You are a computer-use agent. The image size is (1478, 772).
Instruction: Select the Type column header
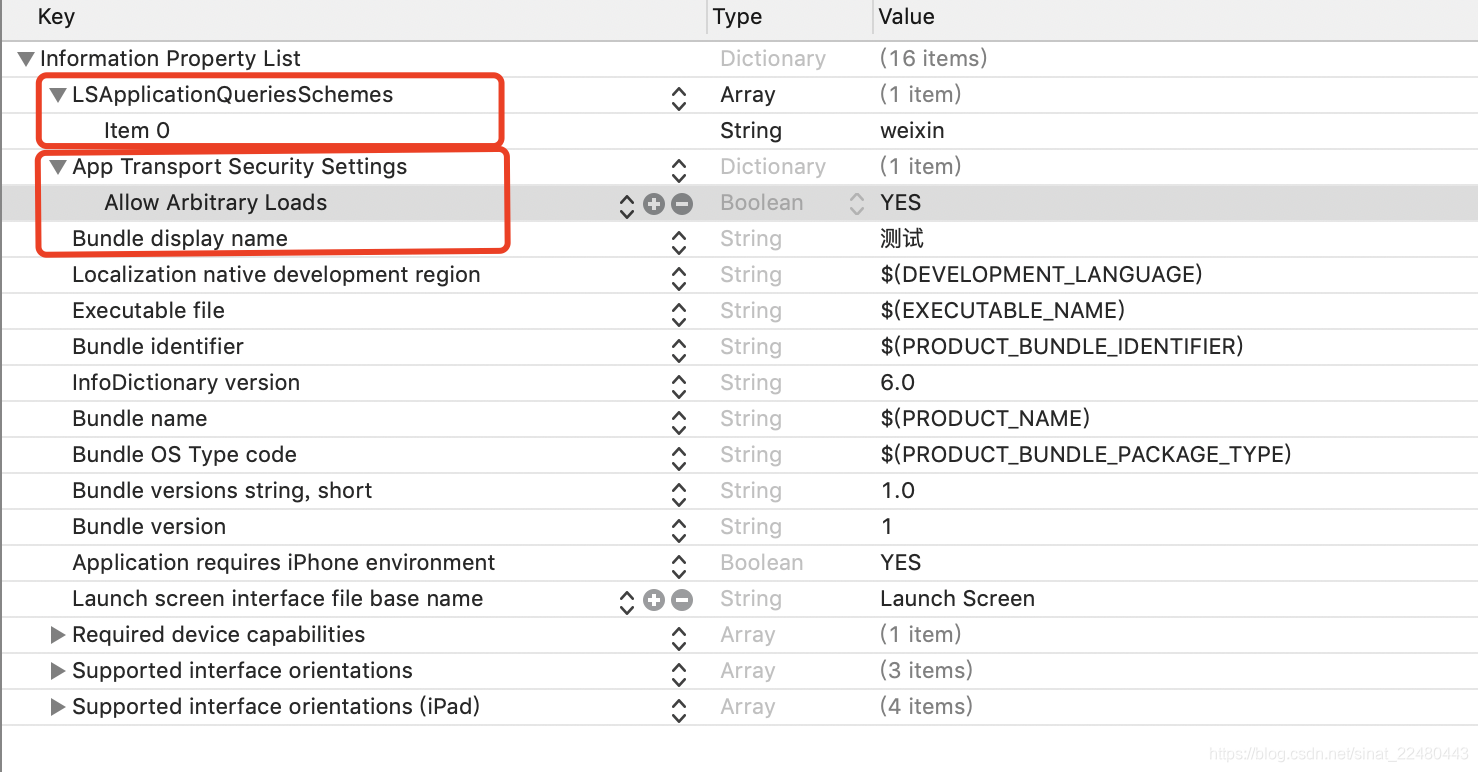[789, 17]
